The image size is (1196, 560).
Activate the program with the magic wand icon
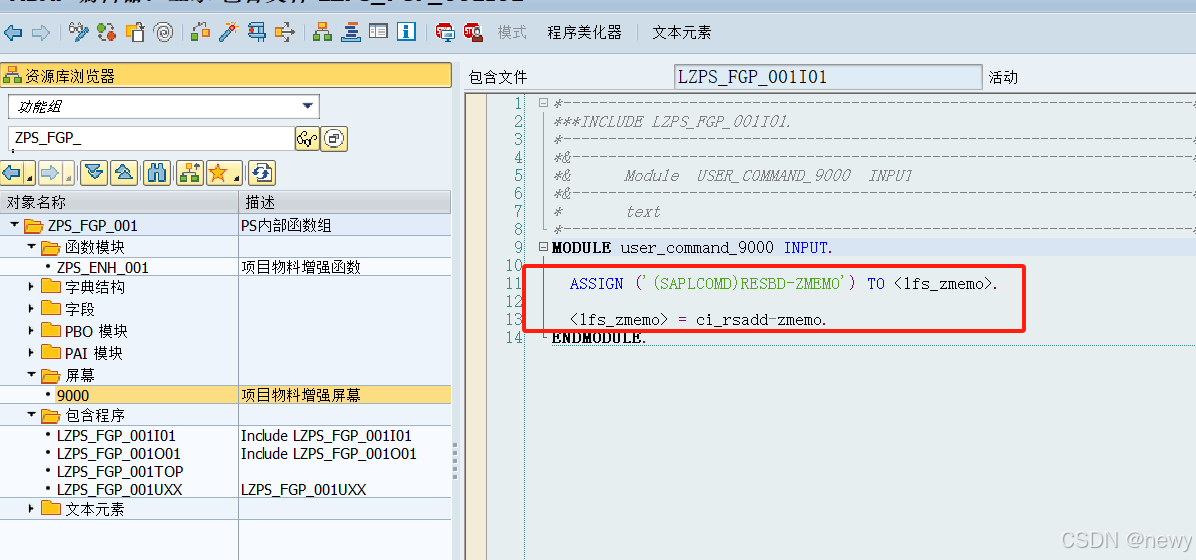pos(228,32)
